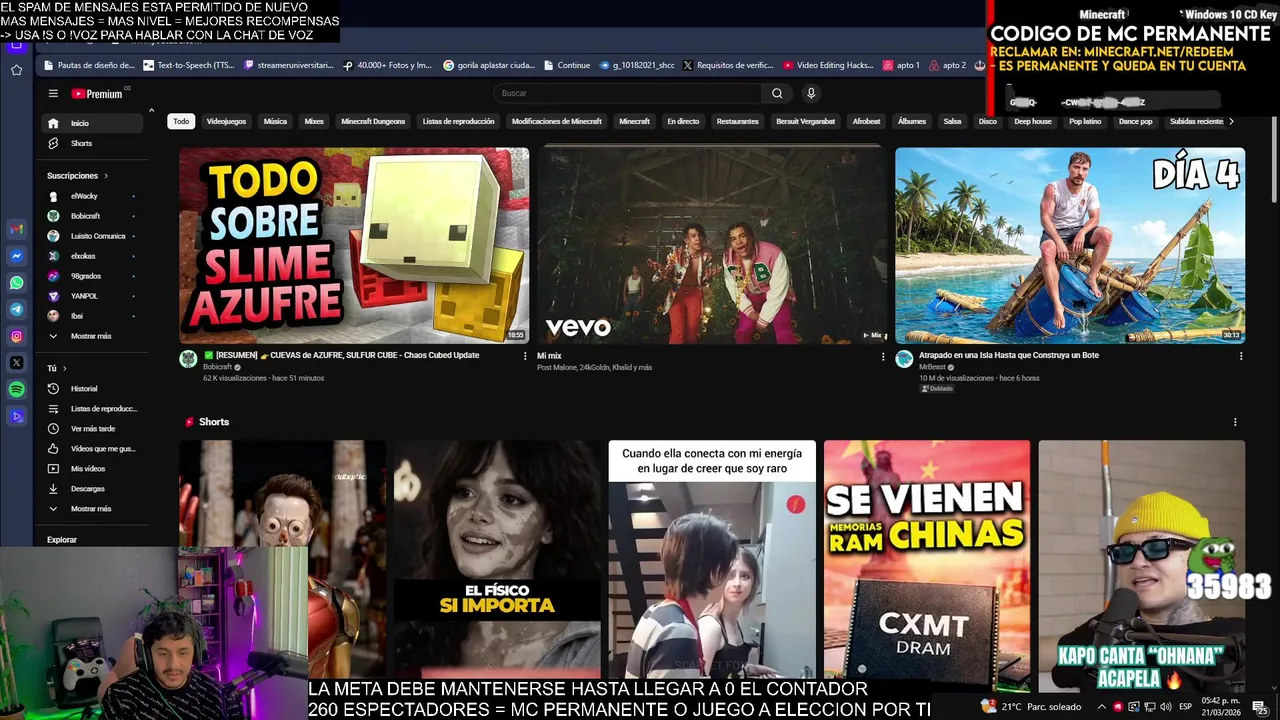Expand the Tú section header
The height and width of the screenshot is (720, 1280).
[57, 368]
